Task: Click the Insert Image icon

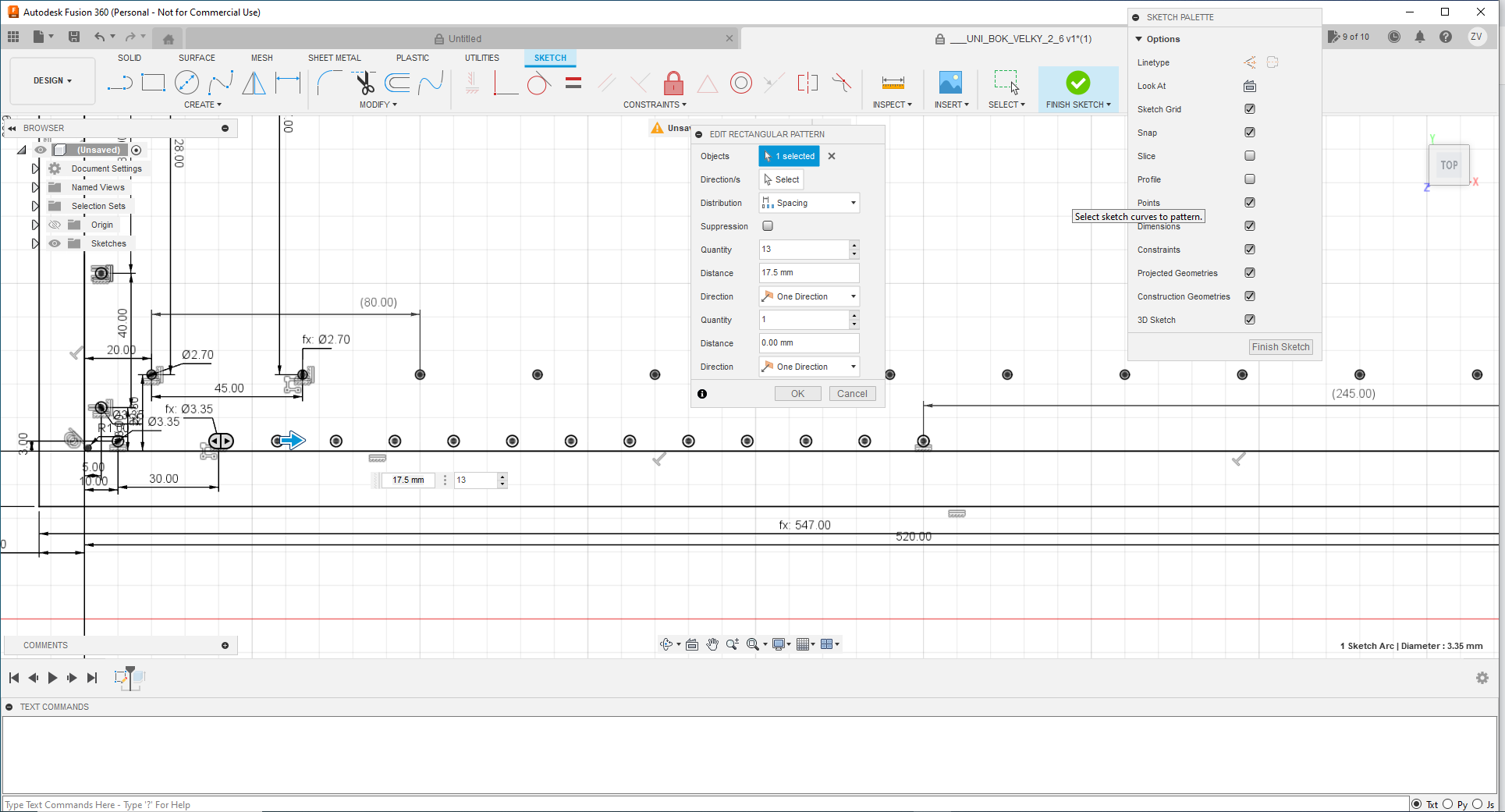Action: click(949, 83)
